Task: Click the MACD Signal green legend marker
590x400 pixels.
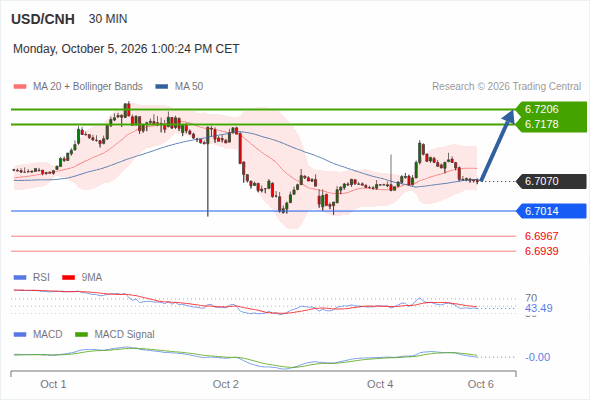Action: [81, 335]
